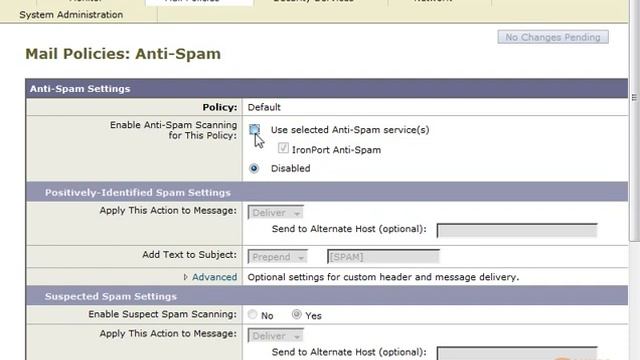Click the Mail Policies: Anti-Spam heading
Screen dimensions: 640x360
tap(123, 54)
